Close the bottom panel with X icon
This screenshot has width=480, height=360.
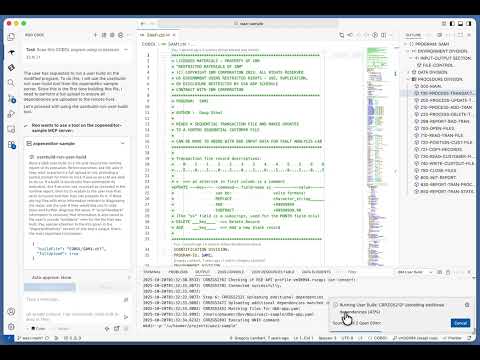click(x=469, y=272)
